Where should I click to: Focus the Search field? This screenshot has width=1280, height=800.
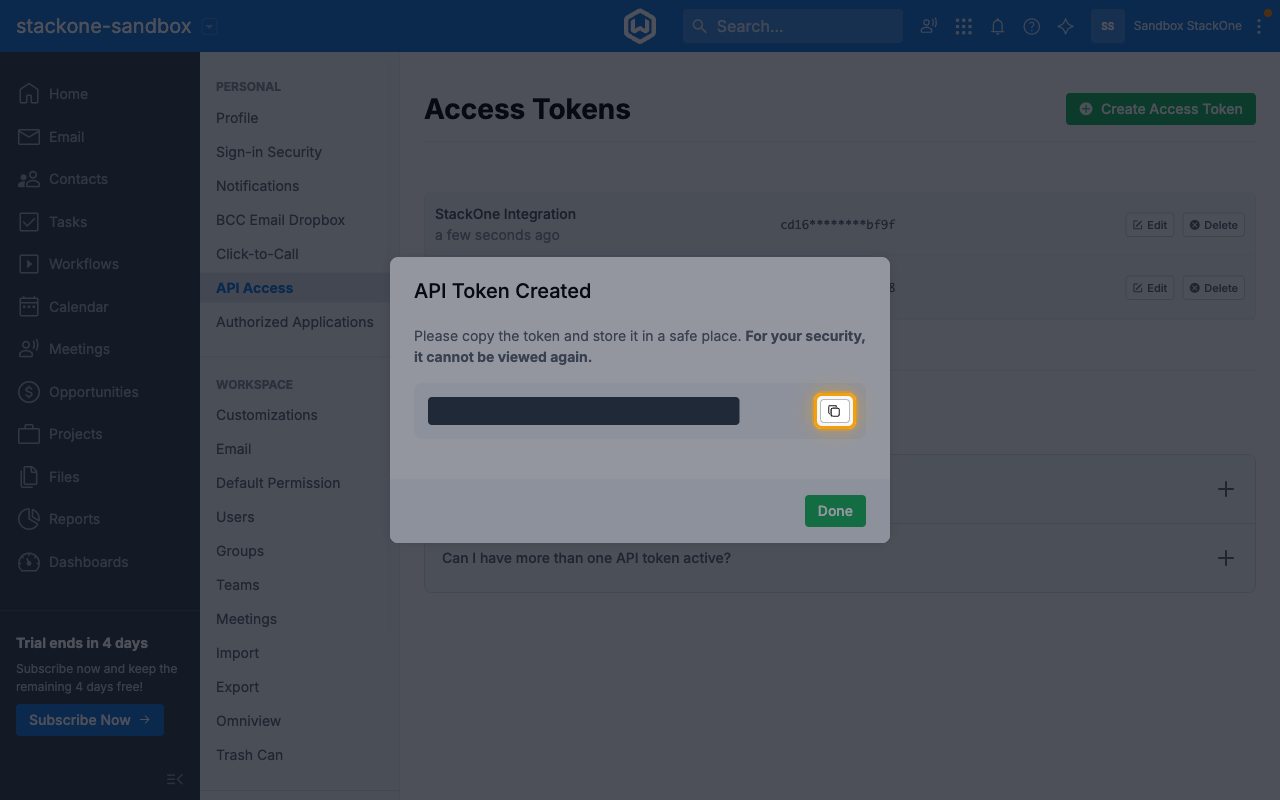pyautogui.click(x=793, y=26)
